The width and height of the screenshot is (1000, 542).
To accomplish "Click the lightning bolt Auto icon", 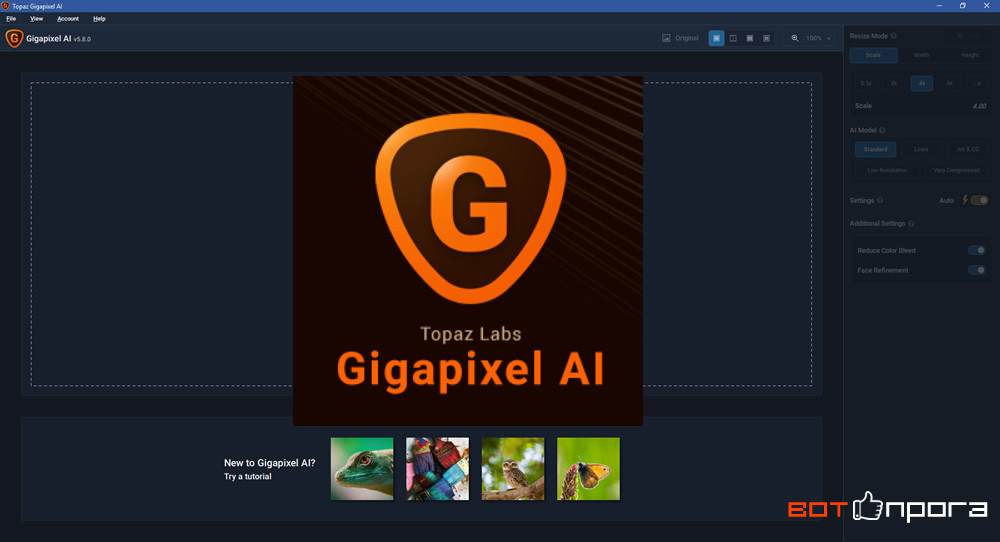I will click(965, 200).
